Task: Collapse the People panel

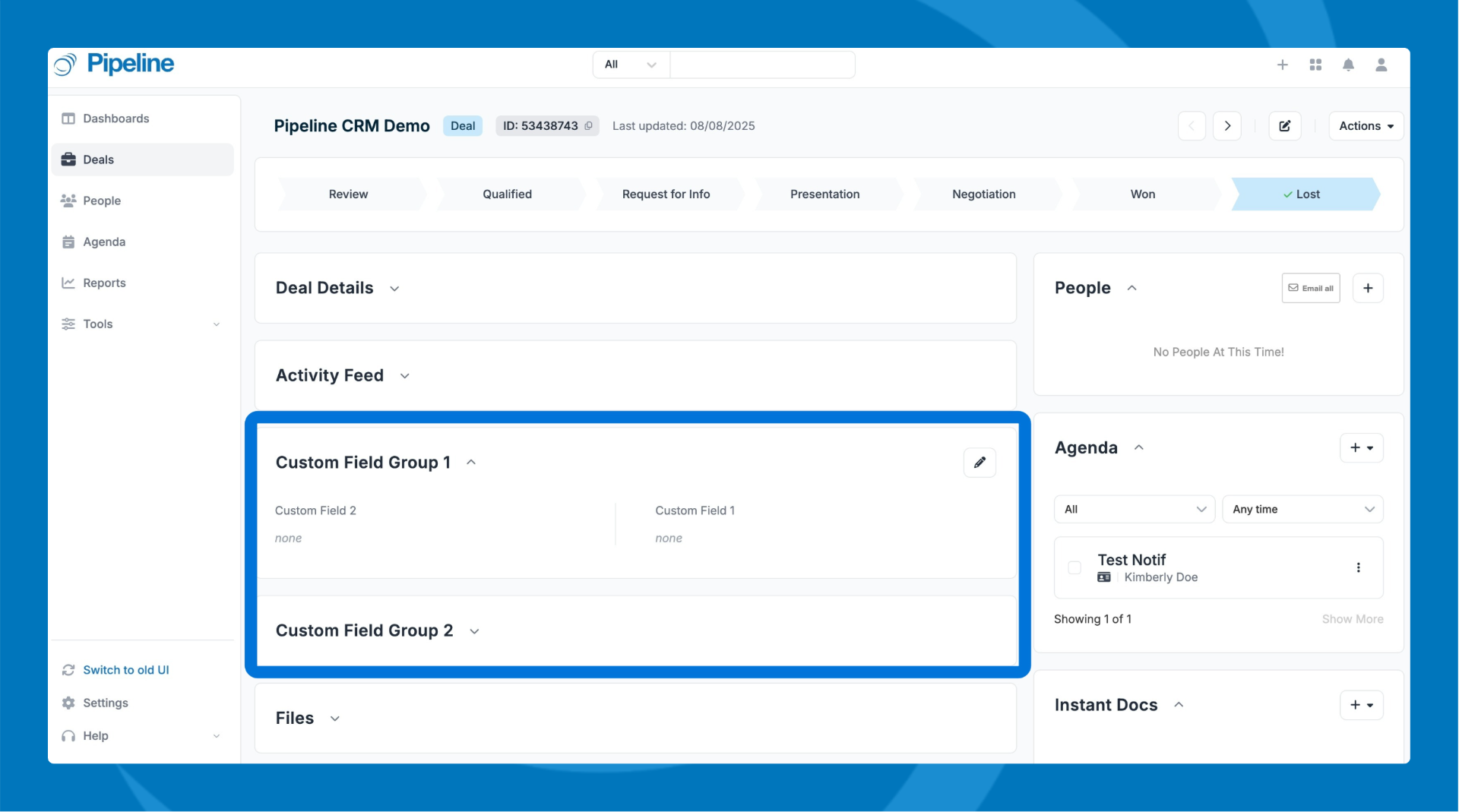Action: [x=1132, y=288]
